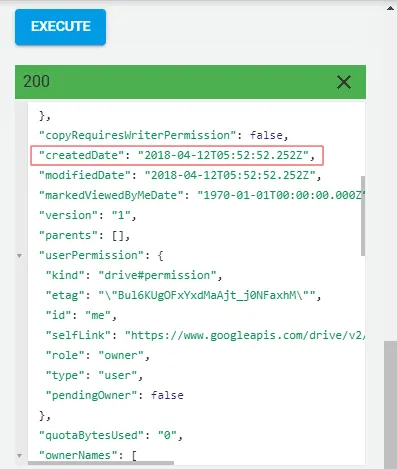
Task: Click the "modifiedDate" key
Action: (x=85, y=175)
